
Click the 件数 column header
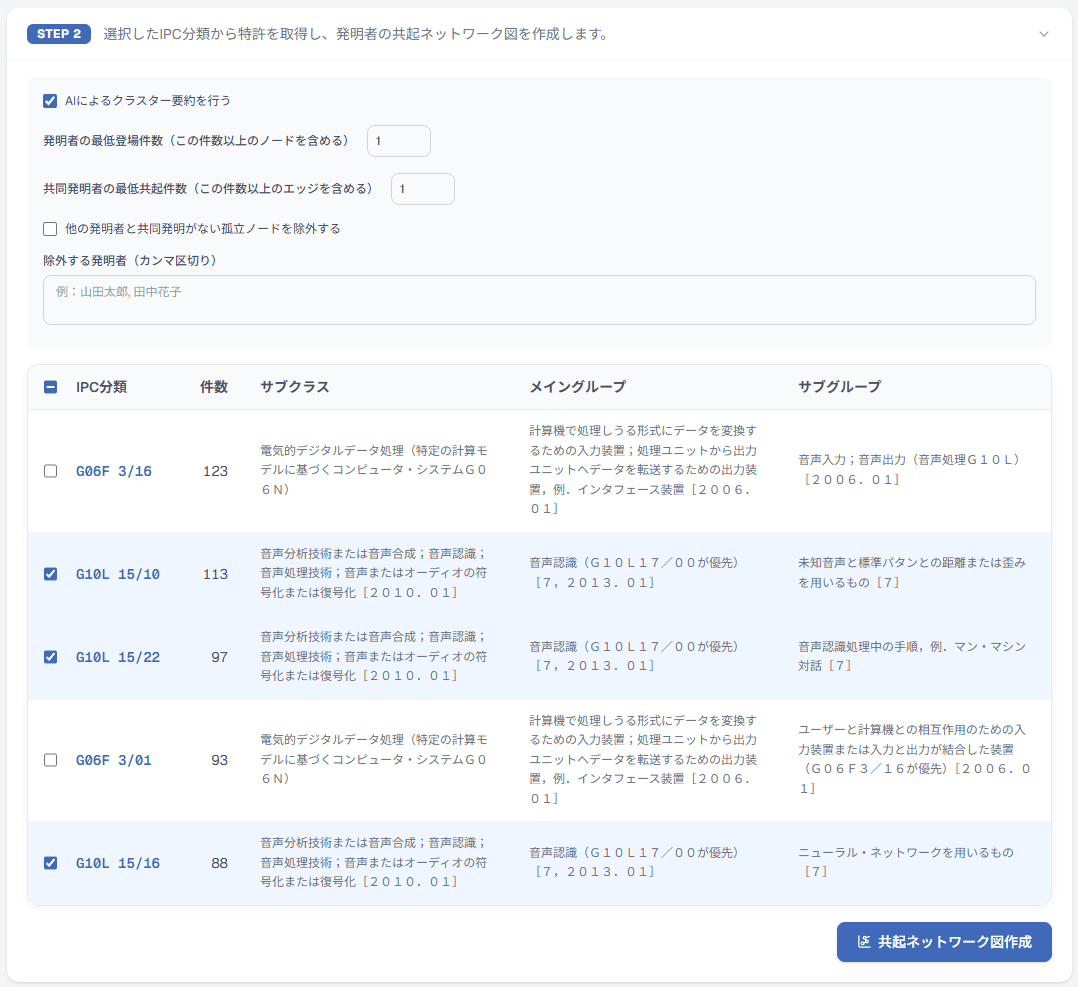tap(214, 387)
